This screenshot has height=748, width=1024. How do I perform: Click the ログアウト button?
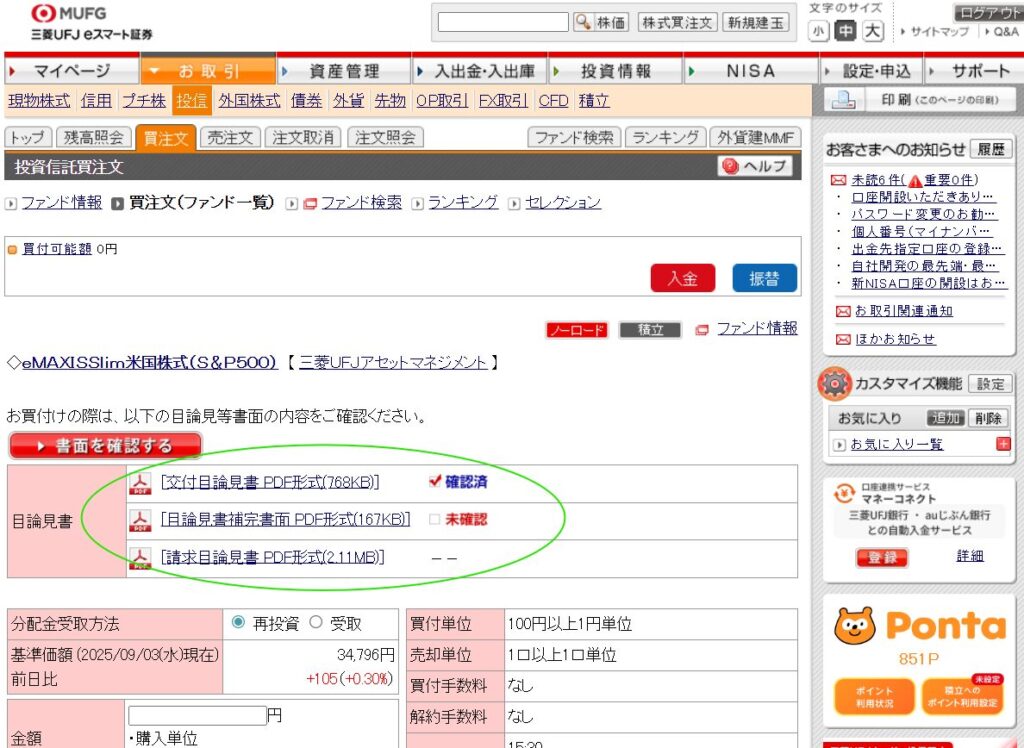pos(989,13)
